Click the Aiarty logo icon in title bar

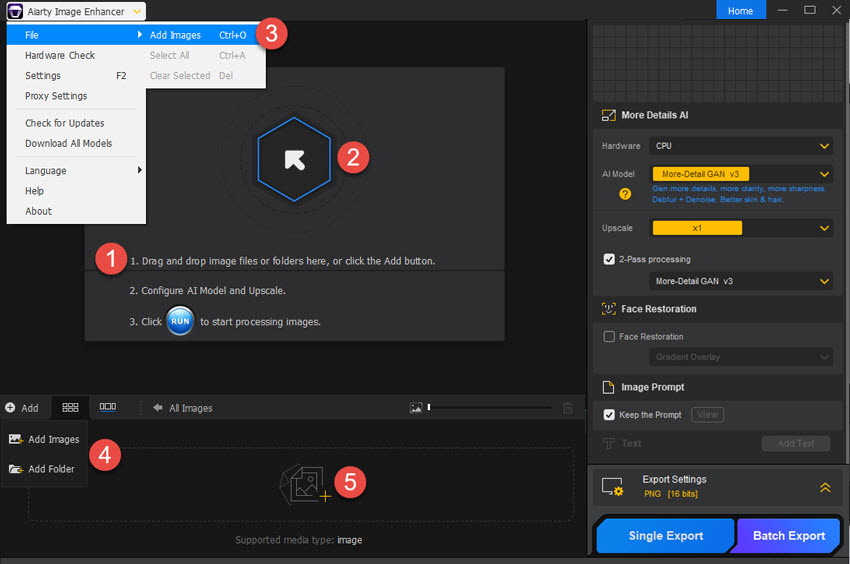click(15, 11)
